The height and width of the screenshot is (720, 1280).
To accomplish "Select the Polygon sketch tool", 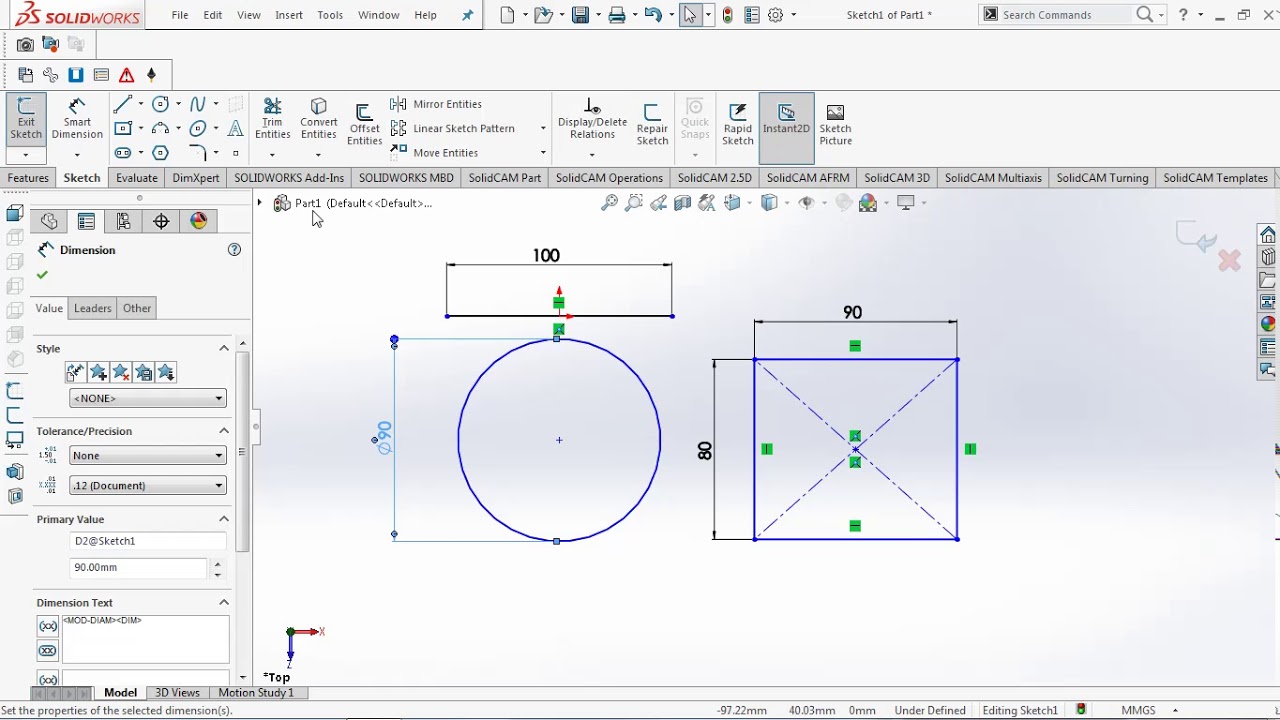I will [160, 153].
